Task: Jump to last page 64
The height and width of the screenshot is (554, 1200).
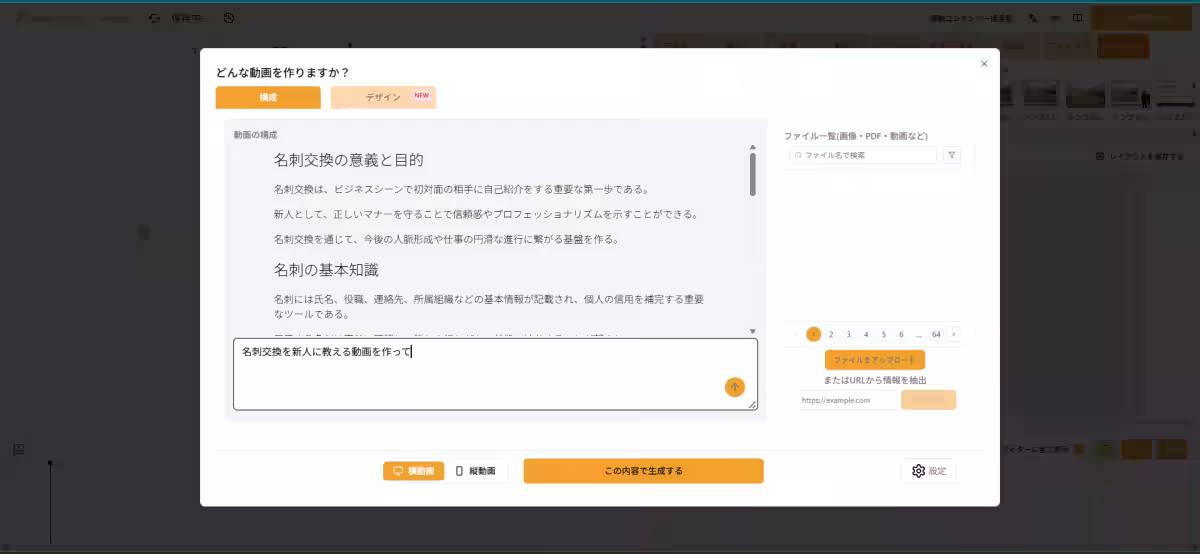Action: pos(936,334)
